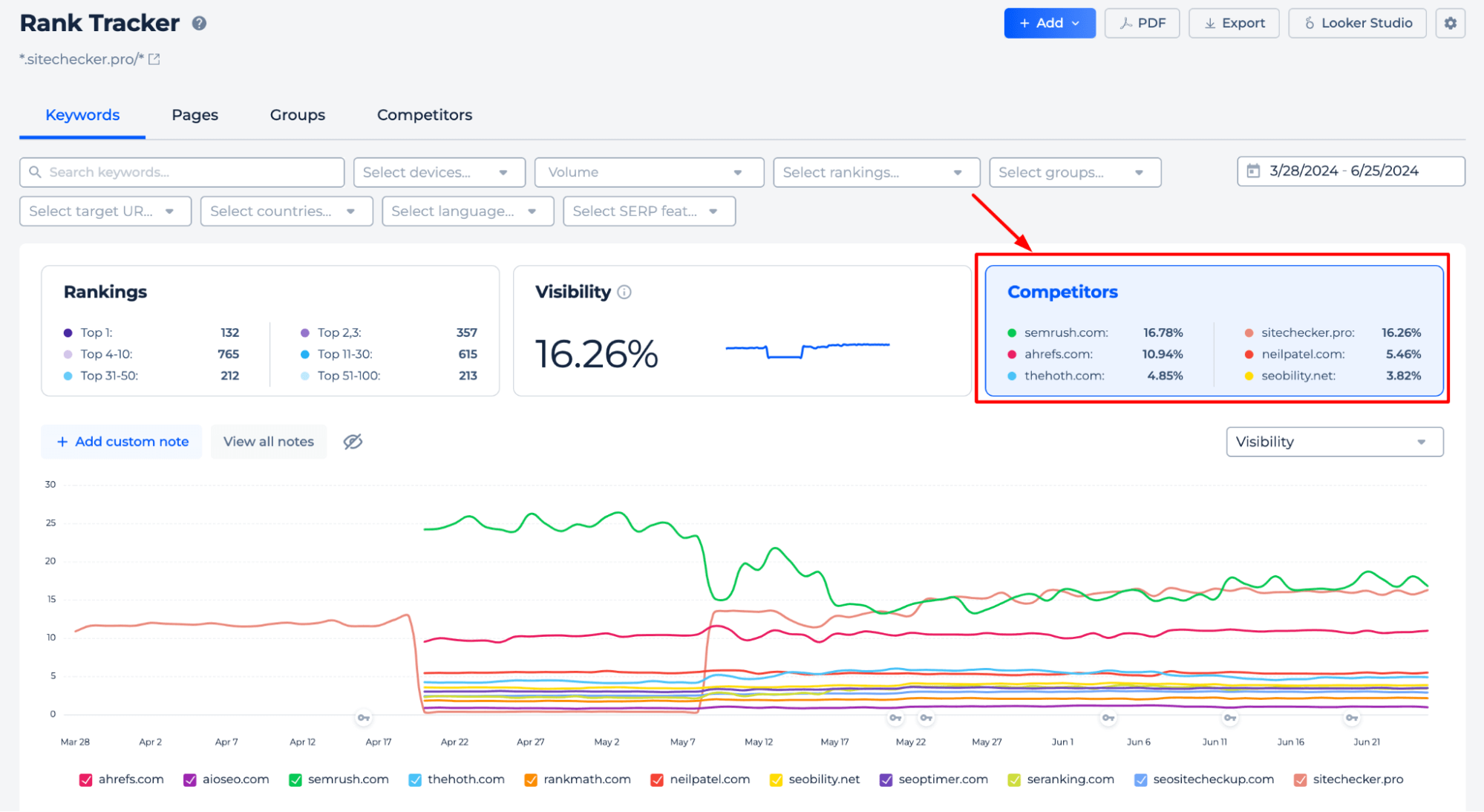Click the key note marker near Apr 17
1484x812 pixels.
tap(364, 718)
